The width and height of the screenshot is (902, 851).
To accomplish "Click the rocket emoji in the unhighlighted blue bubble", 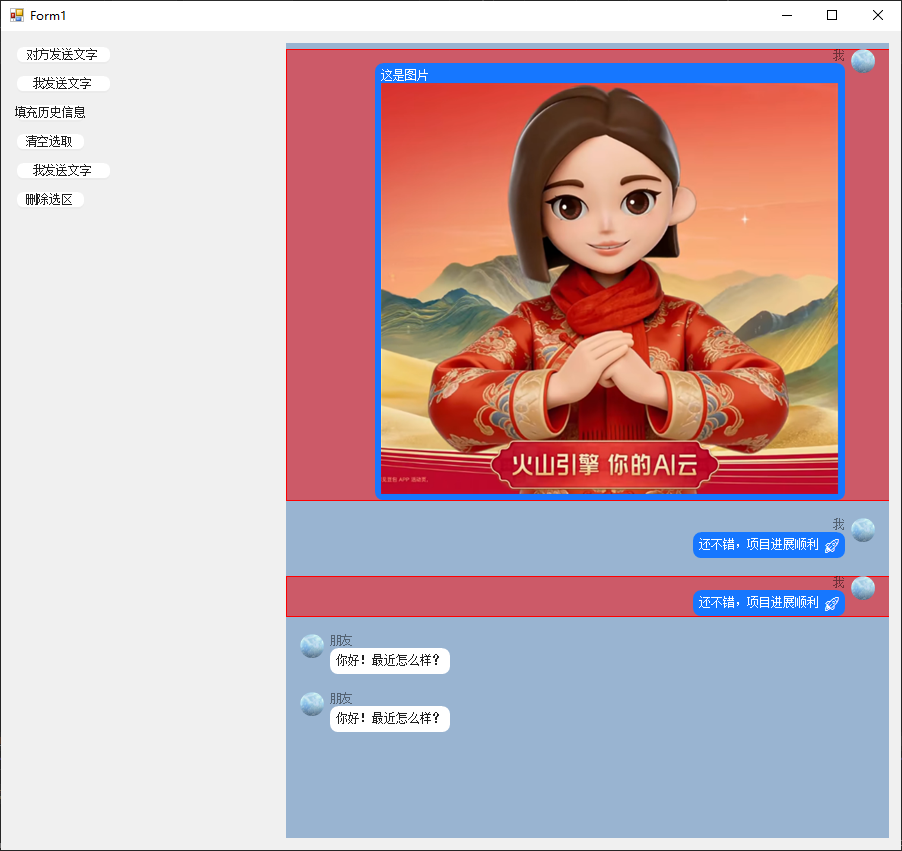I will click(832, 545).
